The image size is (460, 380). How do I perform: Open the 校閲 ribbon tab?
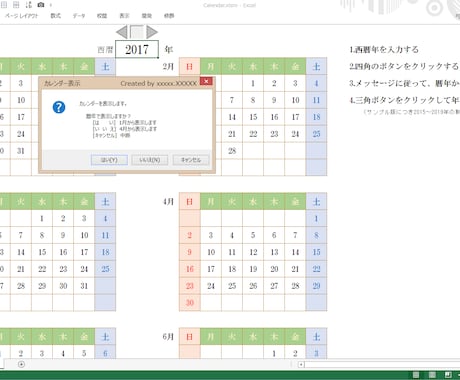coord(102,16)
